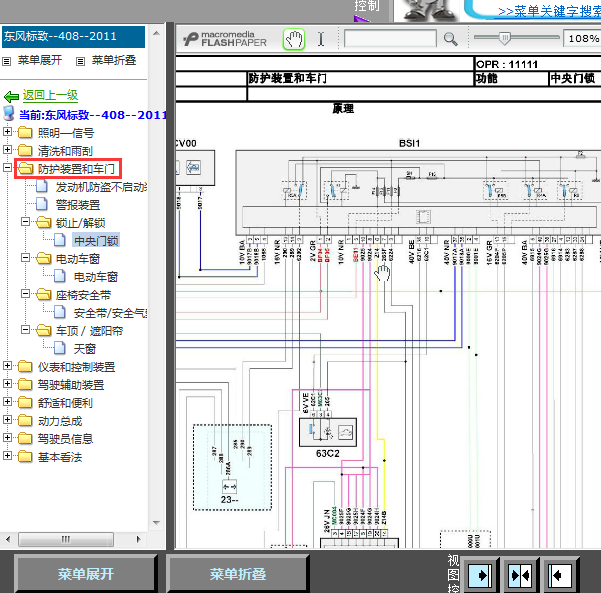Select the 中央门锁 document
The width and height of the screenshot is (601, 593).
coord(96,241)
